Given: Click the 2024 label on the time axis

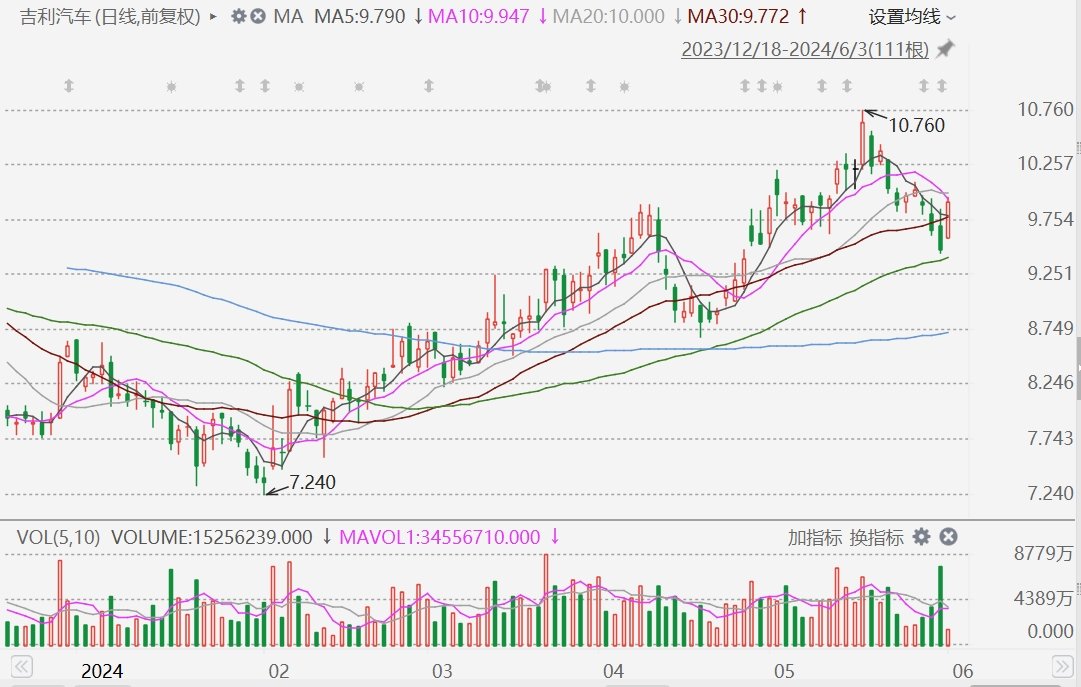Looking at the screenshot, I should 102,671.
